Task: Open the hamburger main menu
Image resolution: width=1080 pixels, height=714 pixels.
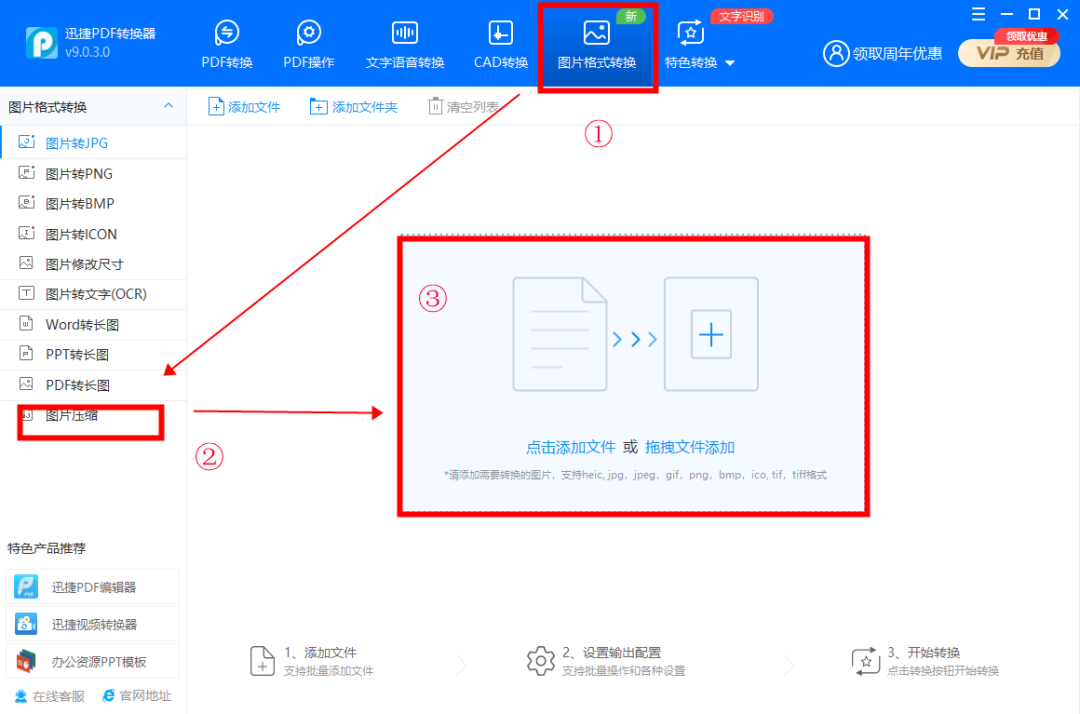Action: point(978,14)
